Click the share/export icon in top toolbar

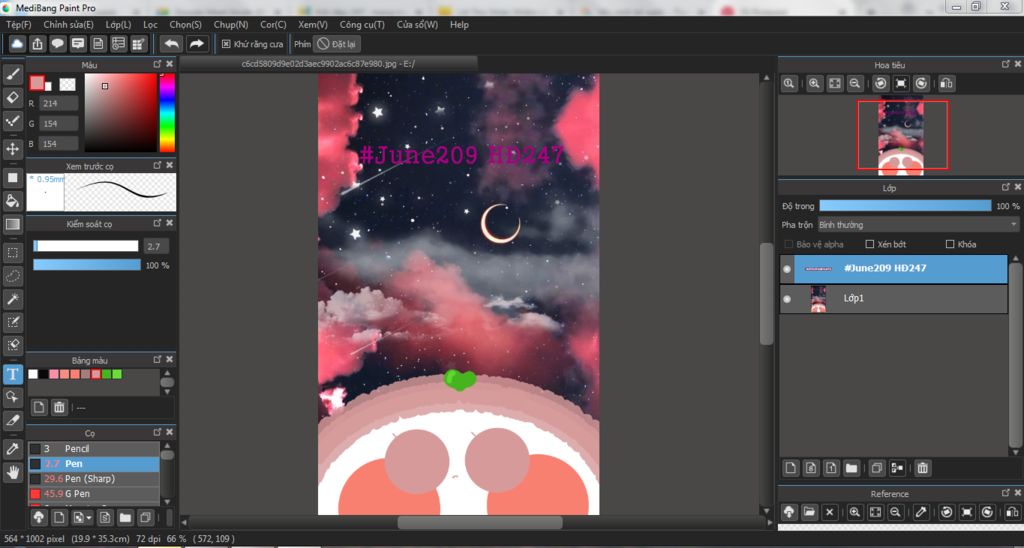coord(37,44)
